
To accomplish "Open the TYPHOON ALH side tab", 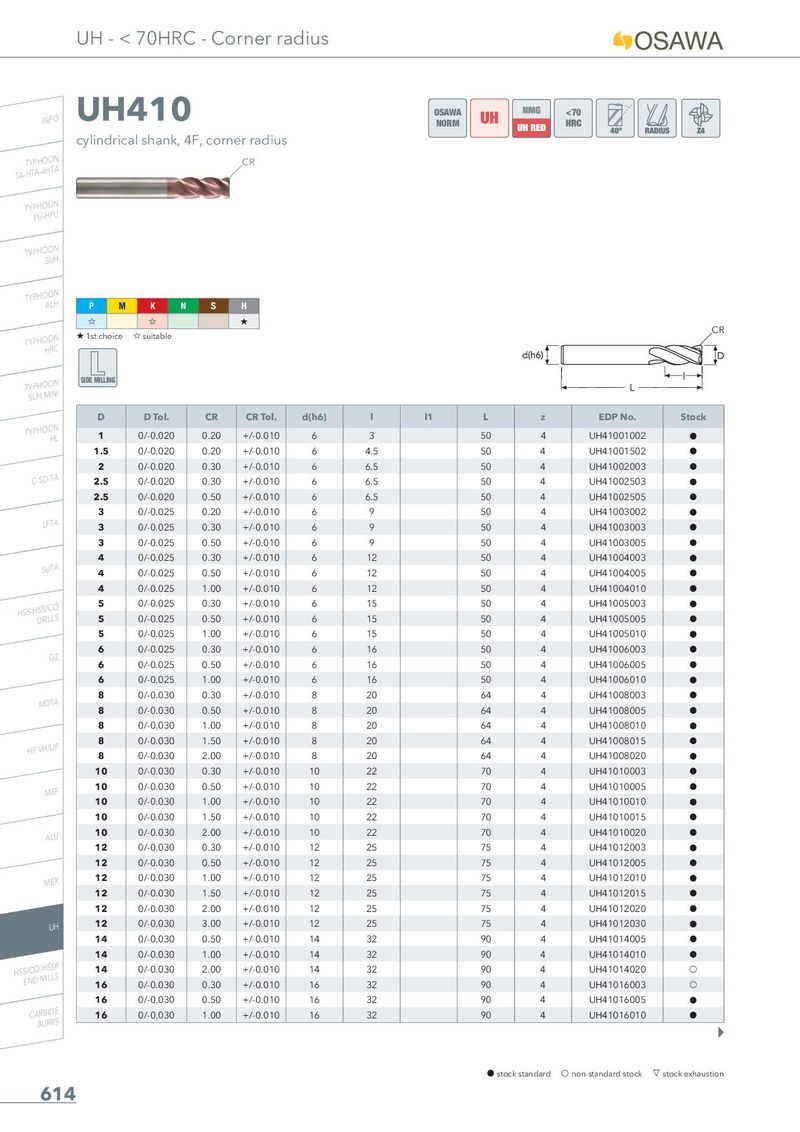I will pyautogui.click(x=32, y=302).
